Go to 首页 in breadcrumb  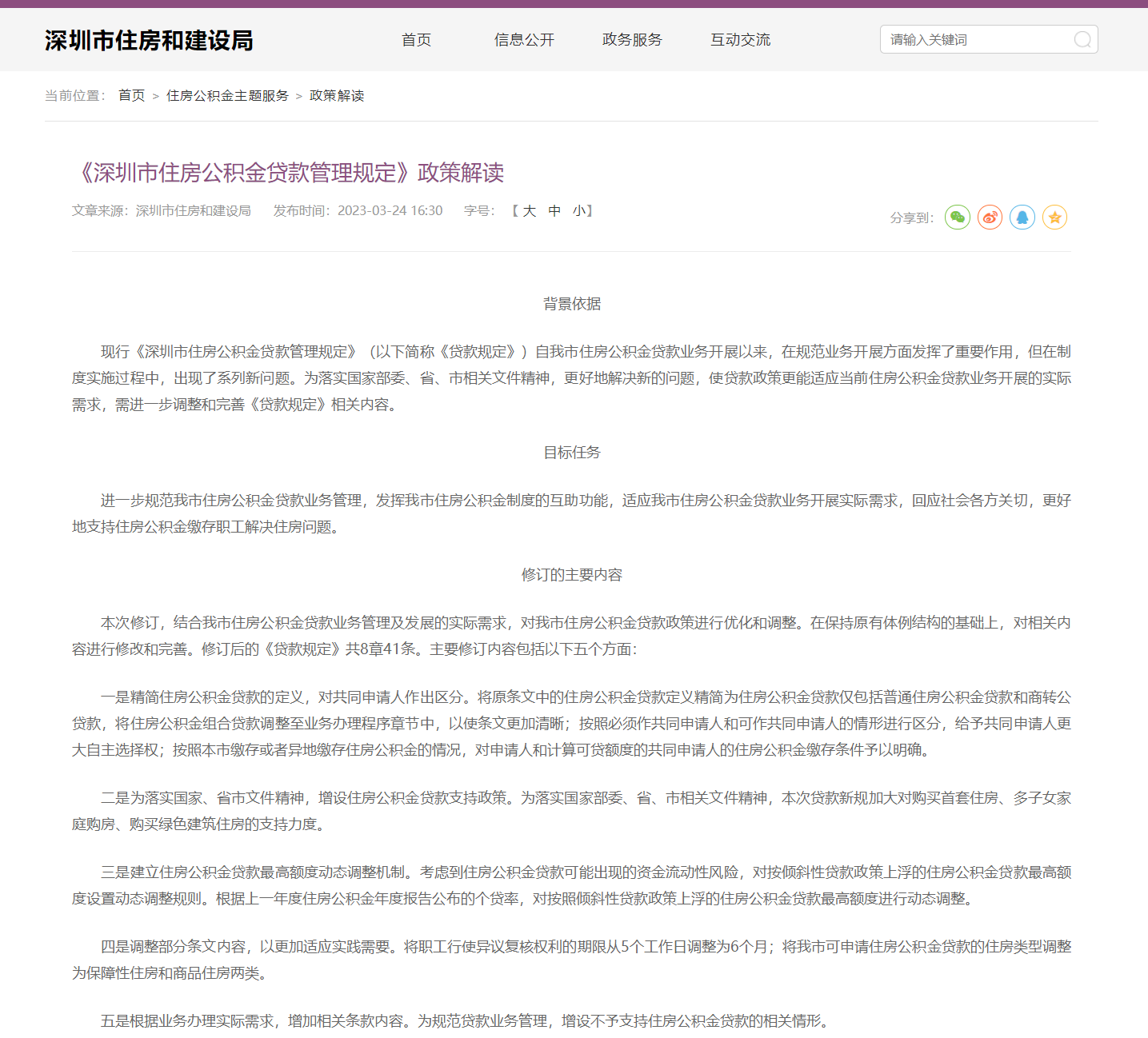[x=131, y=96]
